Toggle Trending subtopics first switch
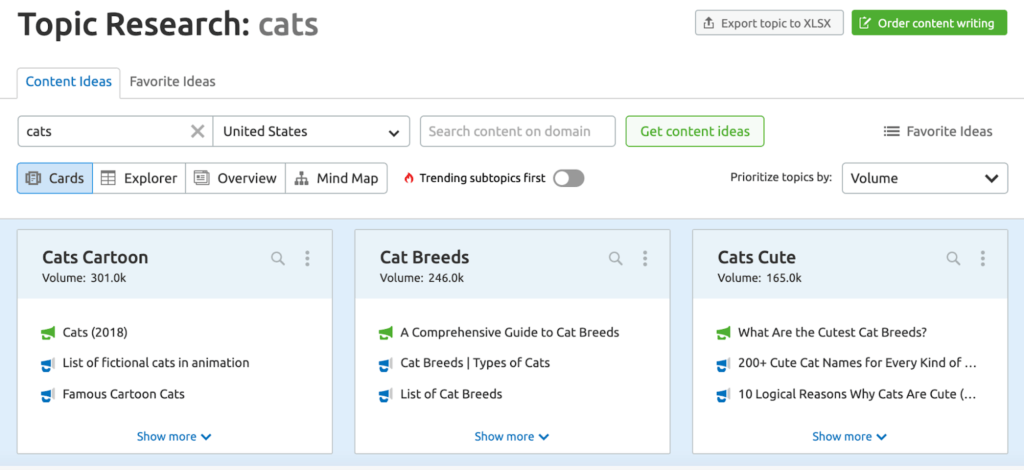Screen dimensions: 1024x470 pos(568,178)
